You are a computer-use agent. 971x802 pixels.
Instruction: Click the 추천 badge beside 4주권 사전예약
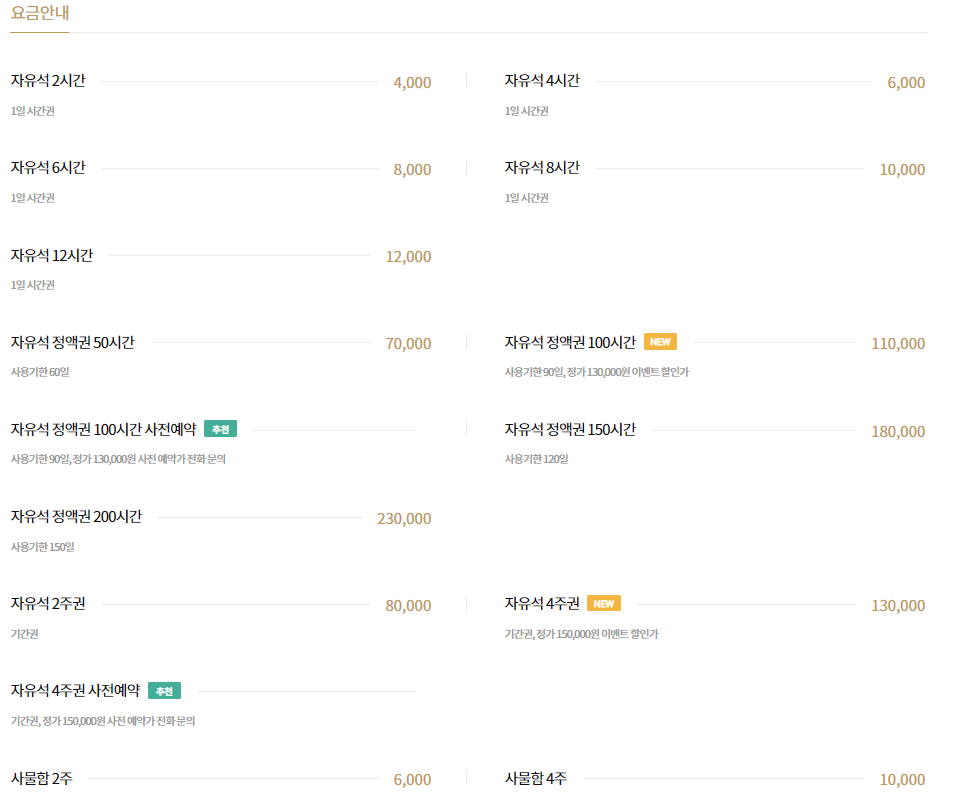164,691
